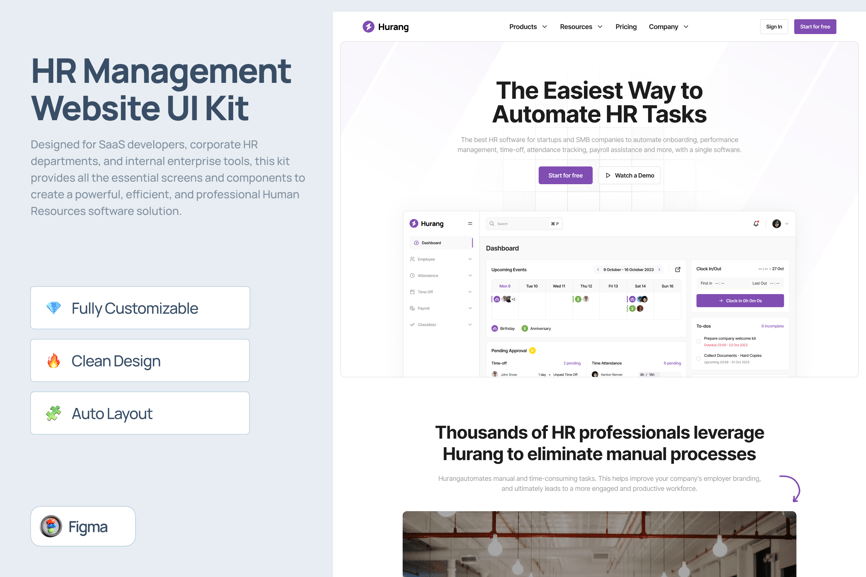
Task: Click the Hurang logo in the top navbar
Action: pos(386,27)
